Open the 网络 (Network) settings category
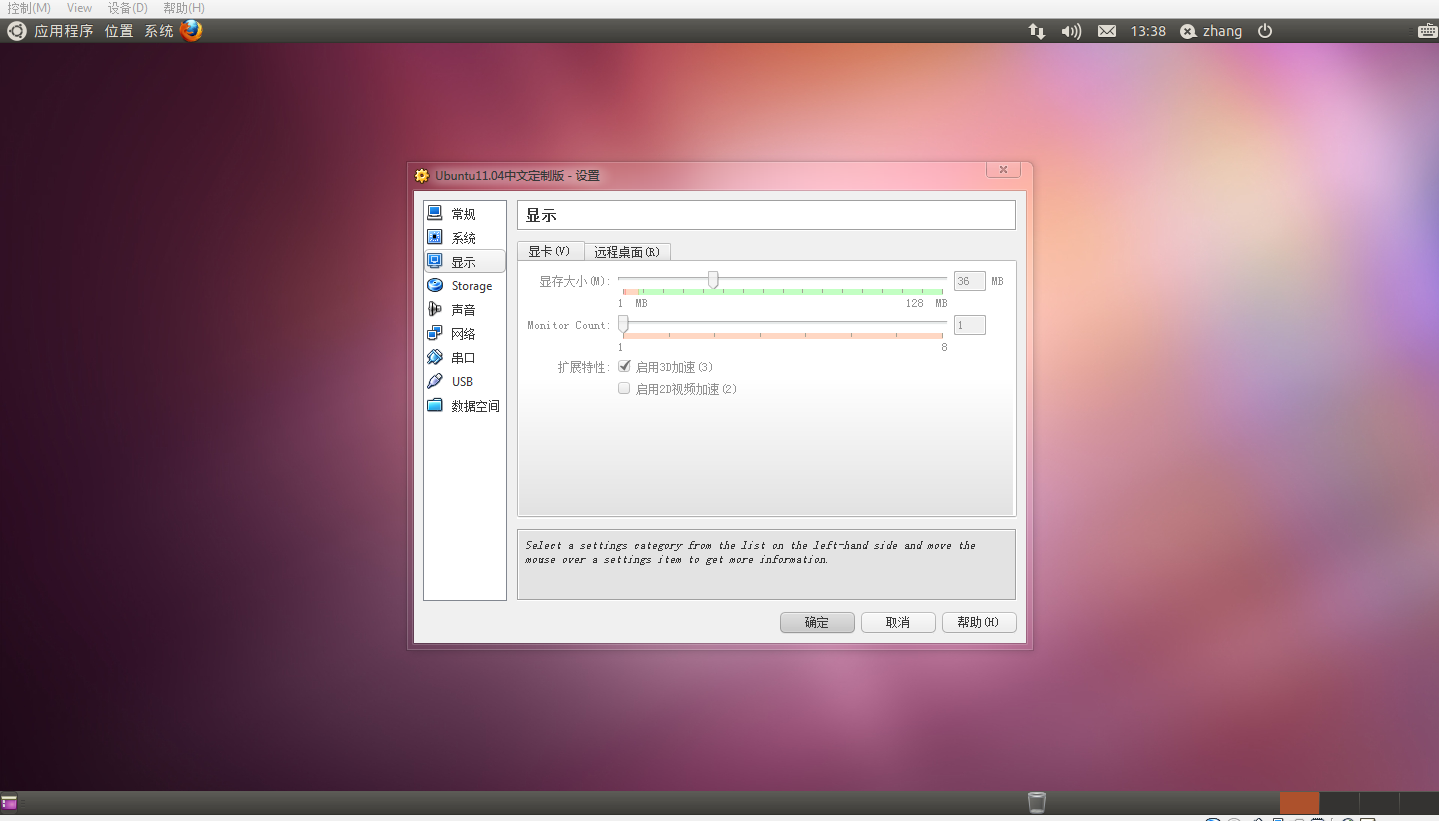Image resolution: width=1439 pixels, height=821 pixels. (463, 334)
